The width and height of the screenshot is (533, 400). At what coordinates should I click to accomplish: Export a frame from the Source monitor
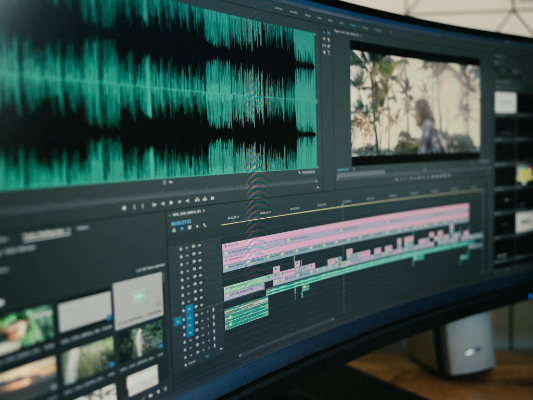[x=212, y=198]
